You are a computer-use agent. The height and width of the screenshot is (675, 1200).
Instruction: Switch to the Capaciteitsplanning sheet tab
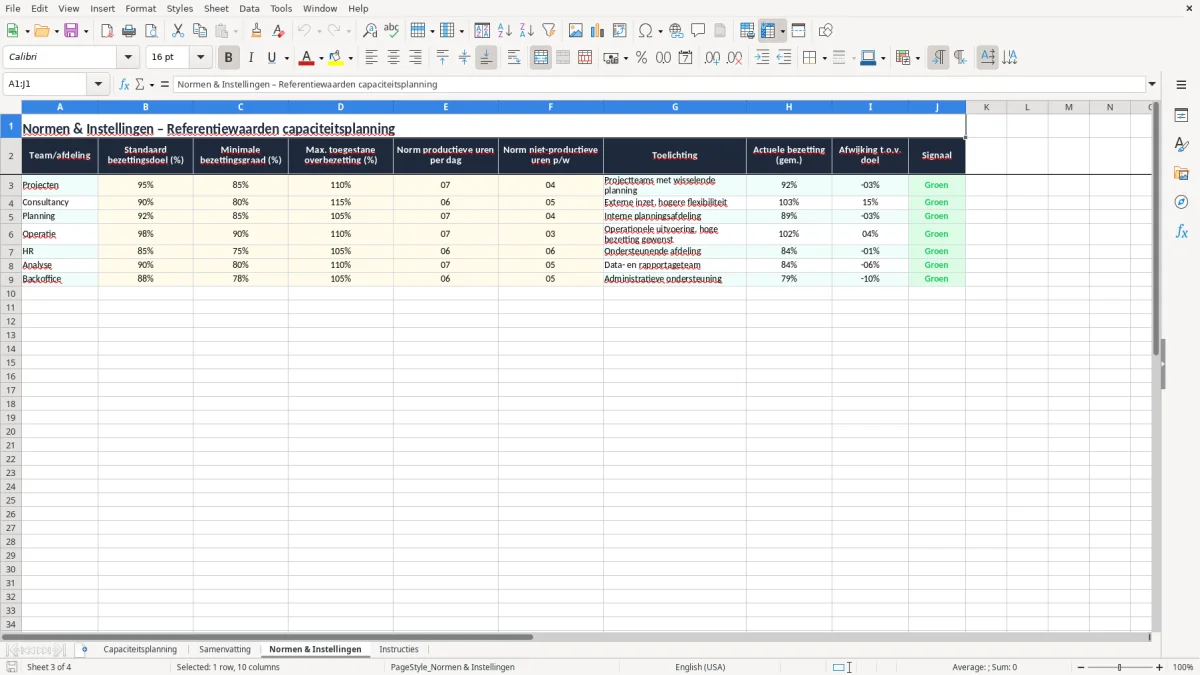(x=140, y=649)
